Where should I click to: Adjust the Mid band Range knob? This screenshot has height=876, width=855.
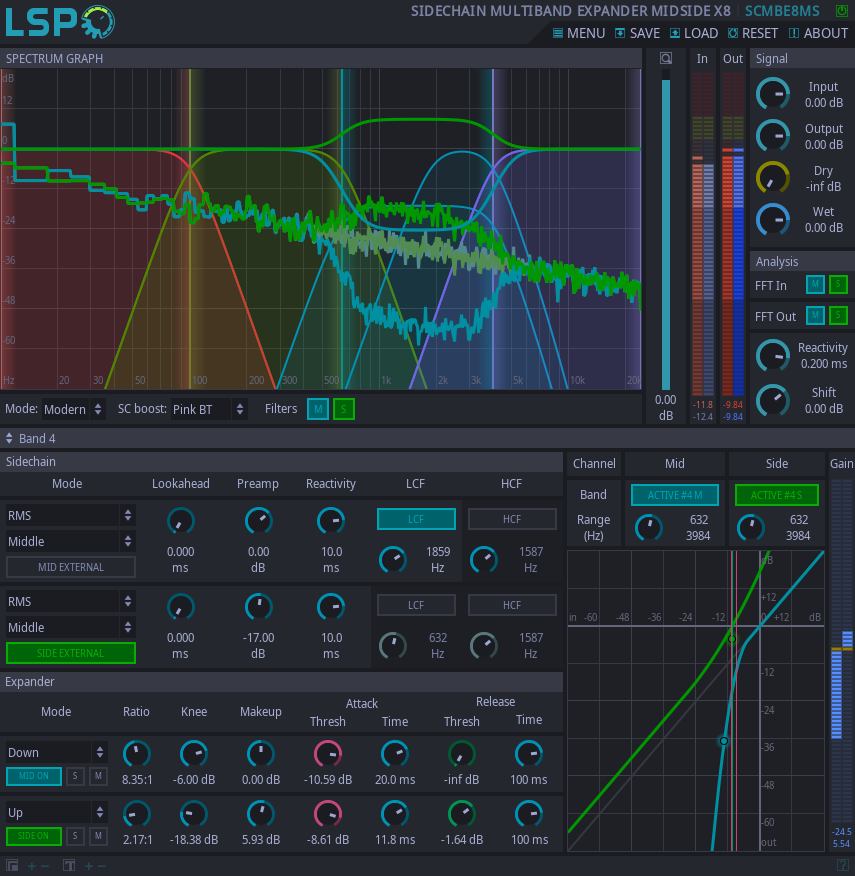[x=649, y=528]
